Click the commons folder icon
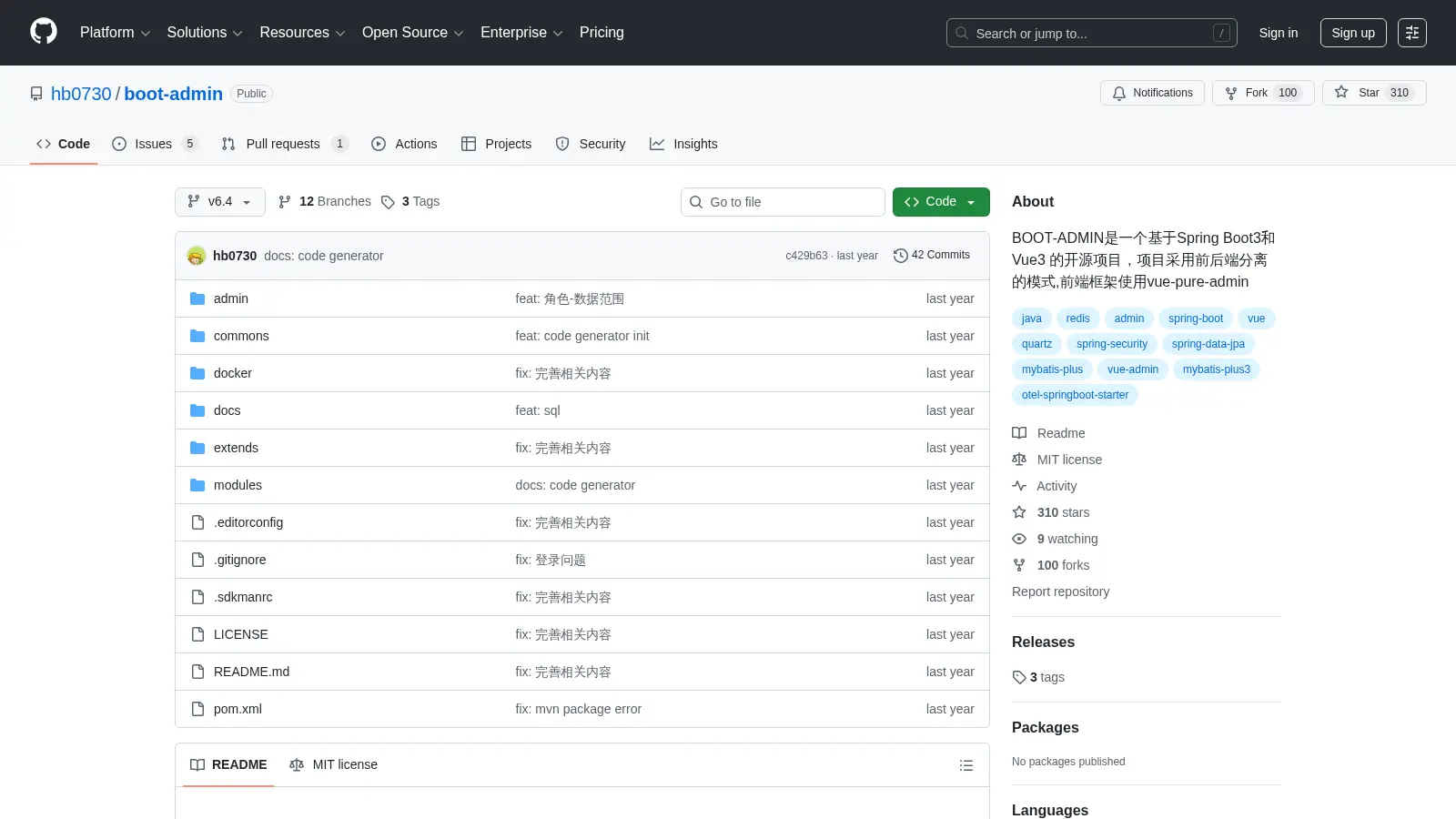This screenshot has width=1456, height=819. [x=197, y=336]
